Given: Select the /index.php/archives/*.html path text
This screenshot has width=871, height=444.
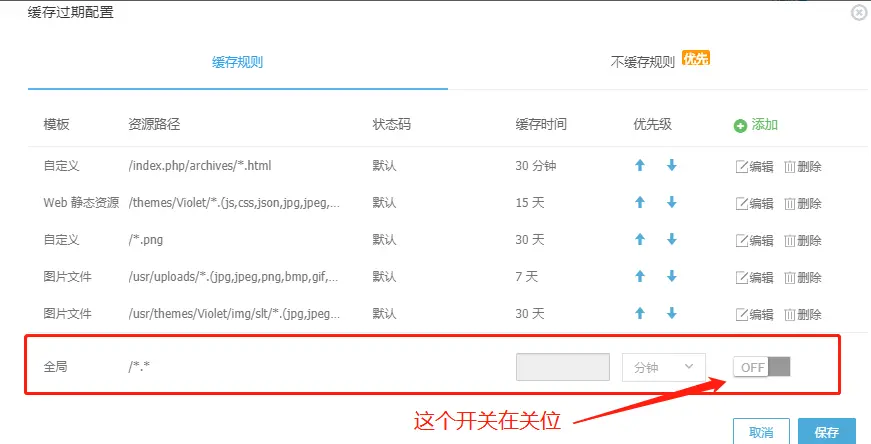Looking at the screenshot, I should (200, 166).
